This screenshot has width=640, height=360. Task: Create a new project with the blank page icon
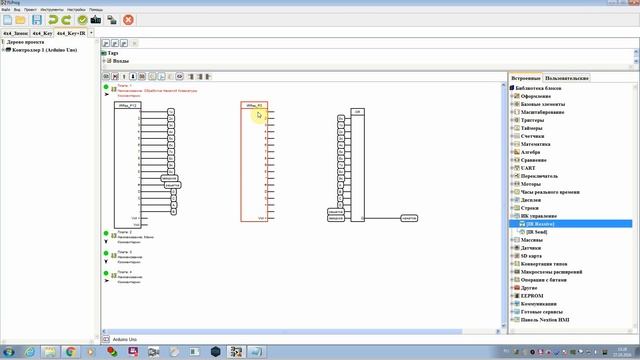[7, 20]
